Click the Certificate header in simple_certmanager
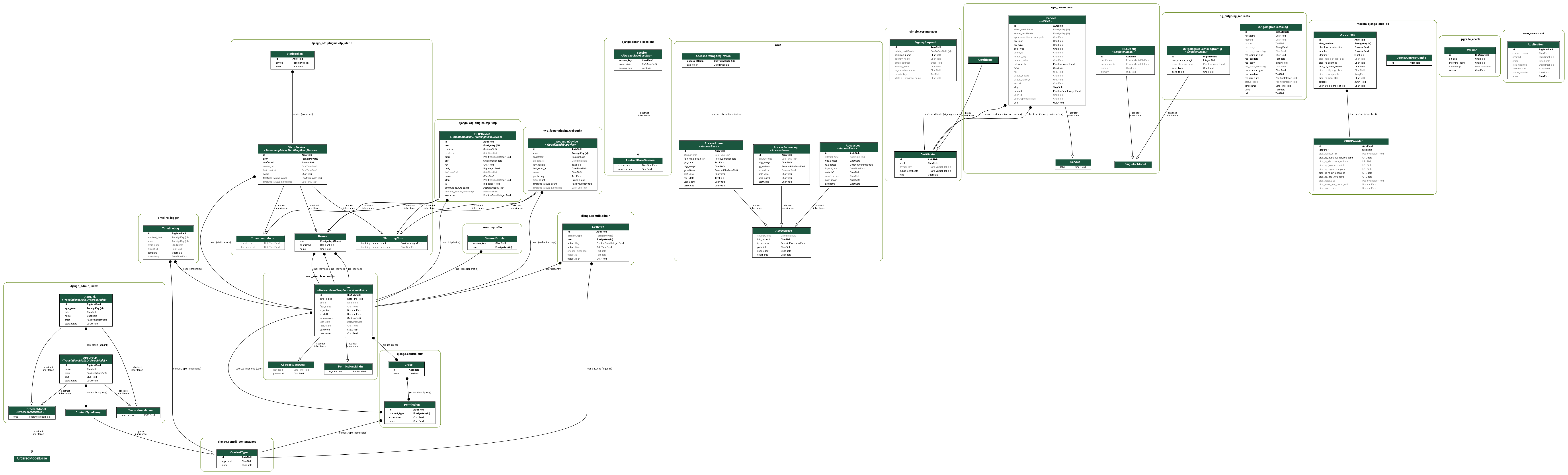 pos(925,155)
